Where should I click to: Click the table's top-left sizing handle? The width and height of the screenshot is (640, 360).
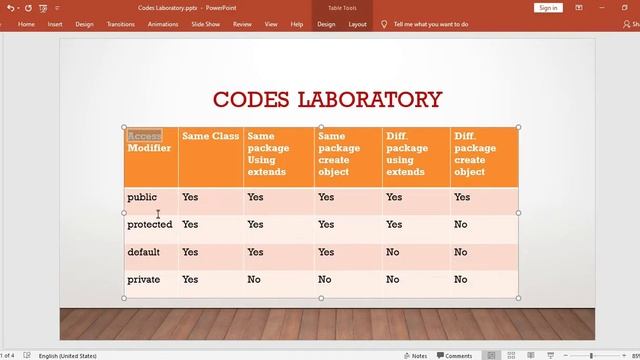pos(124,127)
